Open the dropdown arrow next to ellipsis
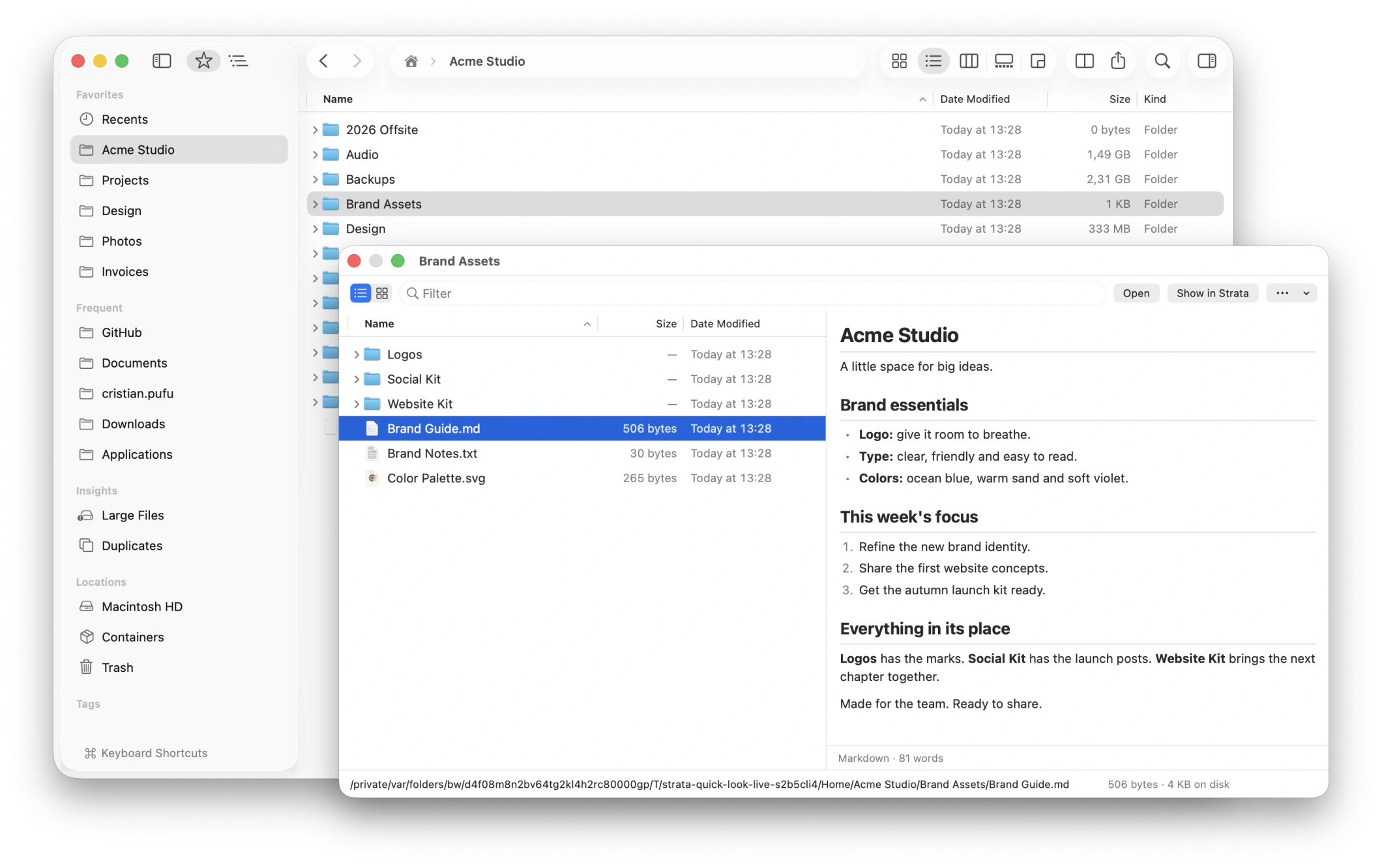Image resolution: width=1382 pixels, height=868 pixels. [1306, 293]
